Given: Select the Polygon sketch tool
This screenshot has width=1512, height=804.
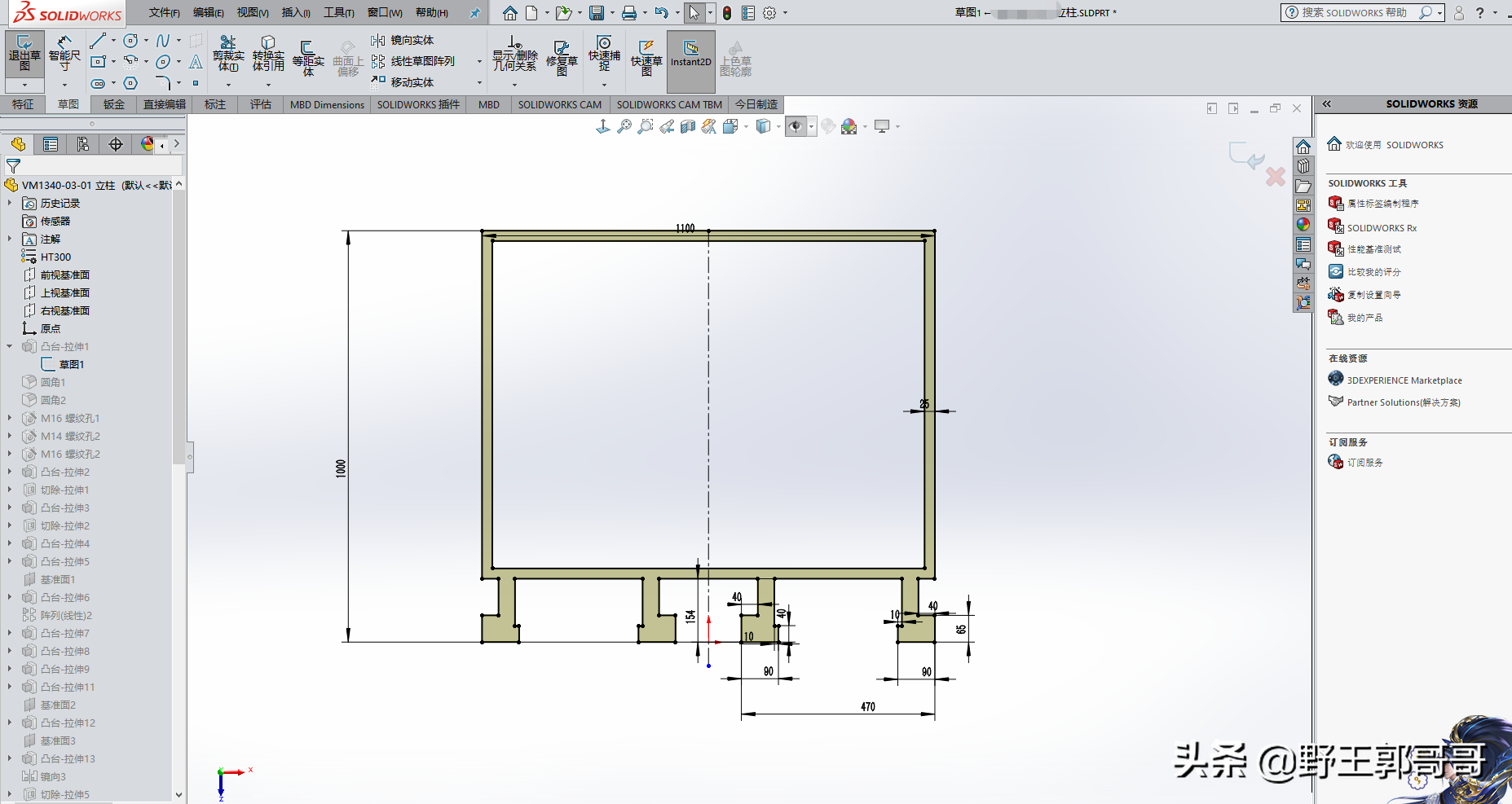Looking at the screenshot, I should (x=130, y=83).
